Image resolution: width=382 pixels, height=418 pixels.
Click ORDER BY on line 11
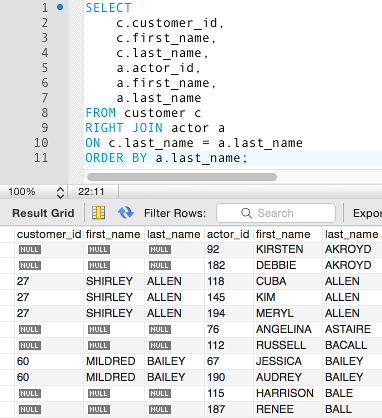pos(116,158)
